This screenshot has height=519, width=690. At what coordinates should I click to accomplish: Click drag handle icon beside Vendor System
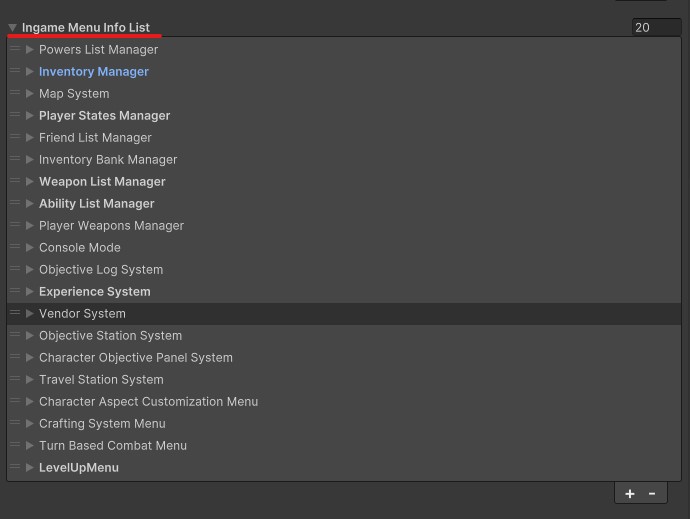(15, 313)
